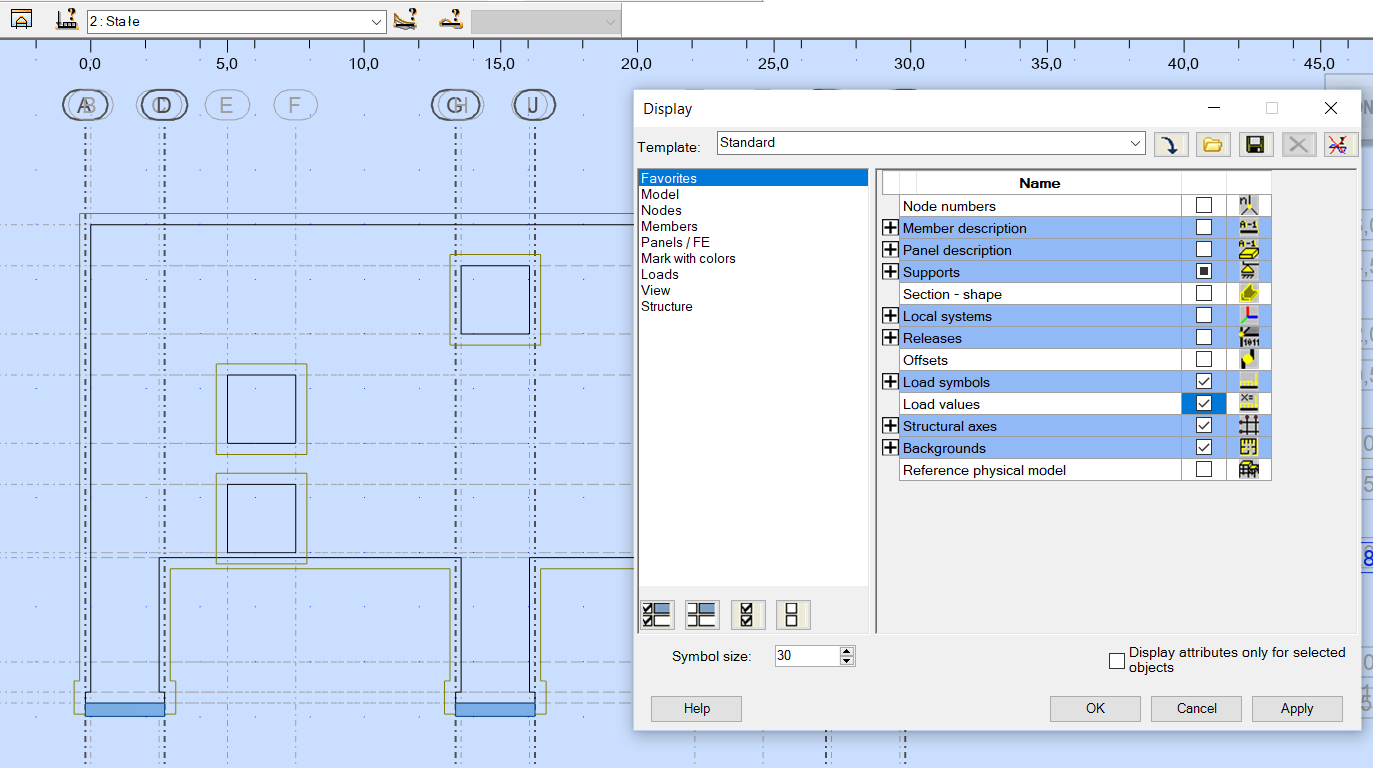Check Display attributes only for selected objects
Screen dimensions: 1373x768
pyautogui.click(x=1116, y=660)
